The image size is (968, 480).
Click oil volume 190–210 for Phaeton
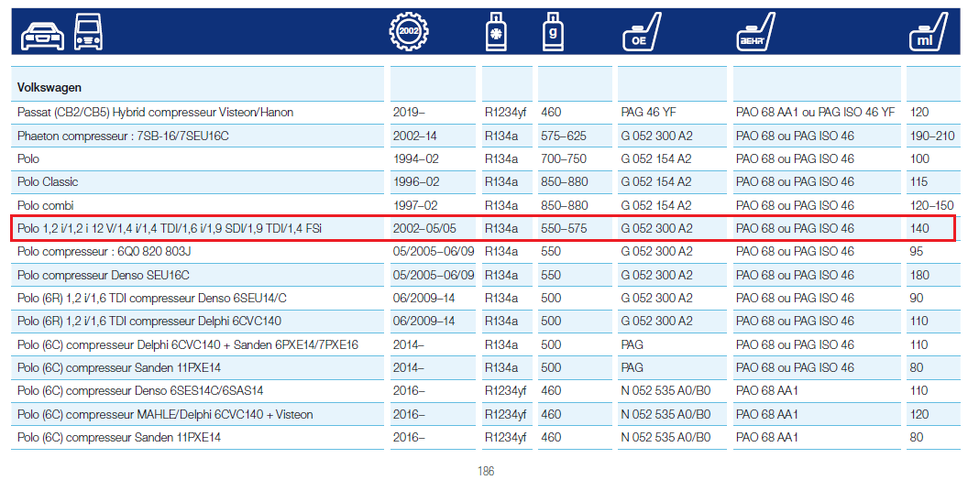tap(932, 136)
